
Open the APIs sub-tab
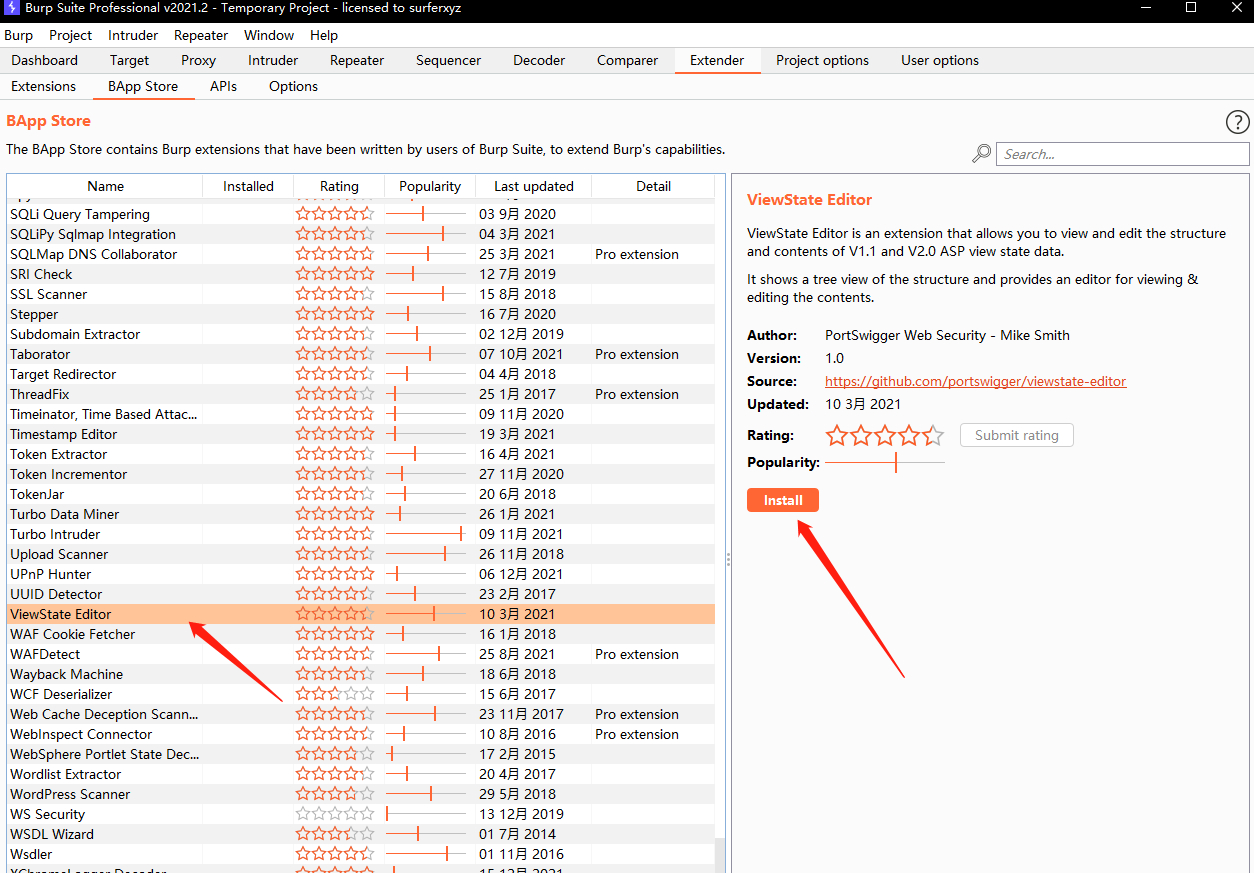click(x=223, y=86)
